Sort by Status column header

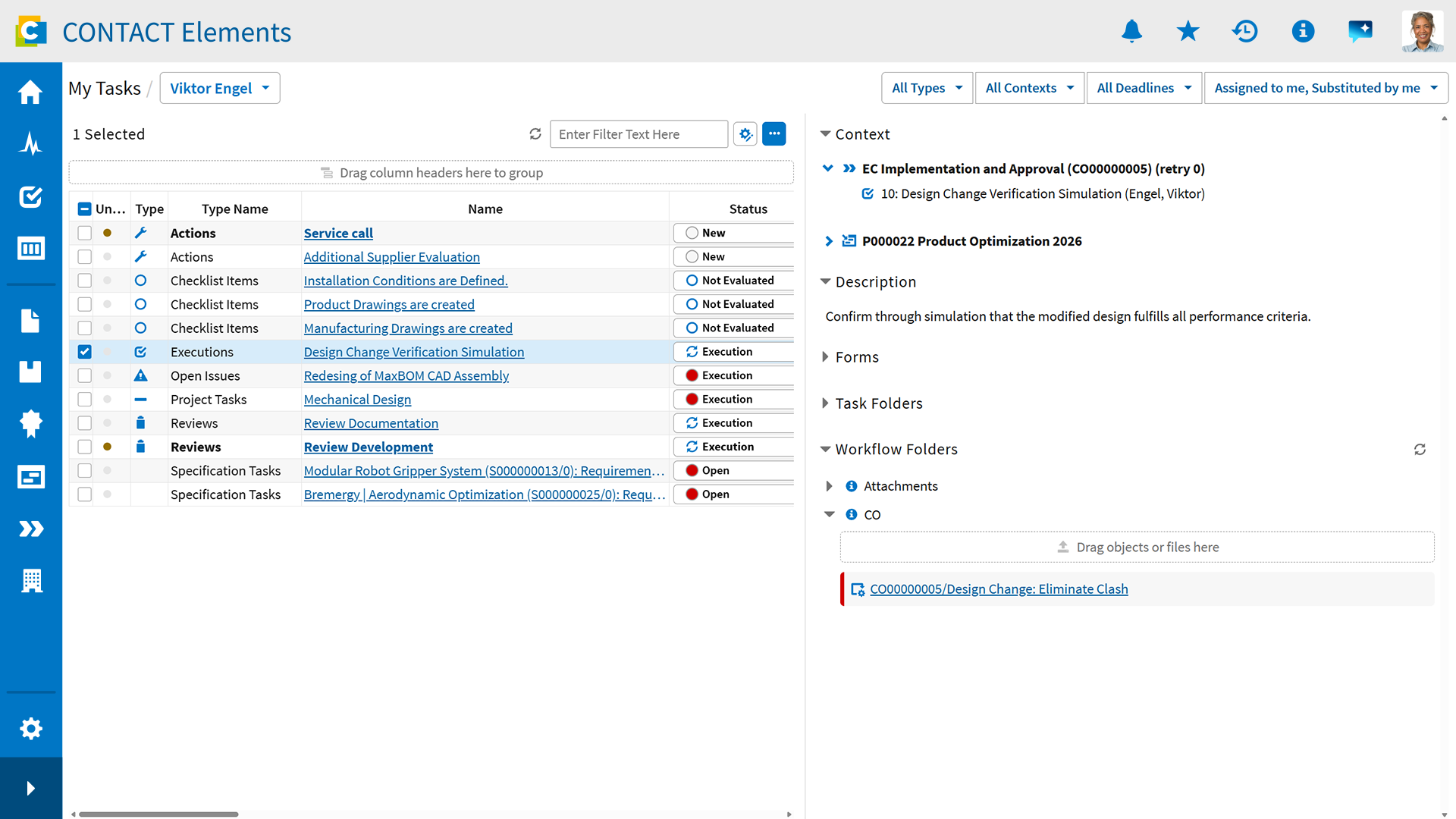[748, 209]
